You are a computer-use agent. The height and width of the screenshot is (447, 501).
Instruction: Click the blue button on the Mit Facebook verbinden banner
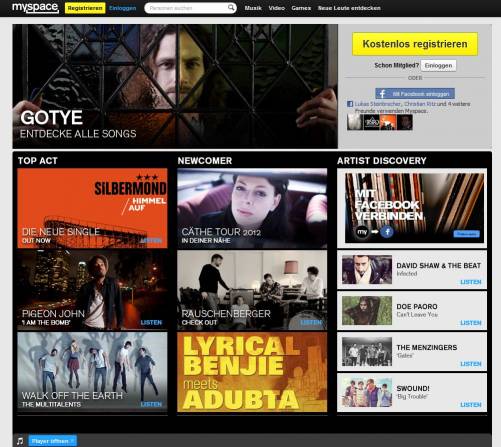(467, 234)
